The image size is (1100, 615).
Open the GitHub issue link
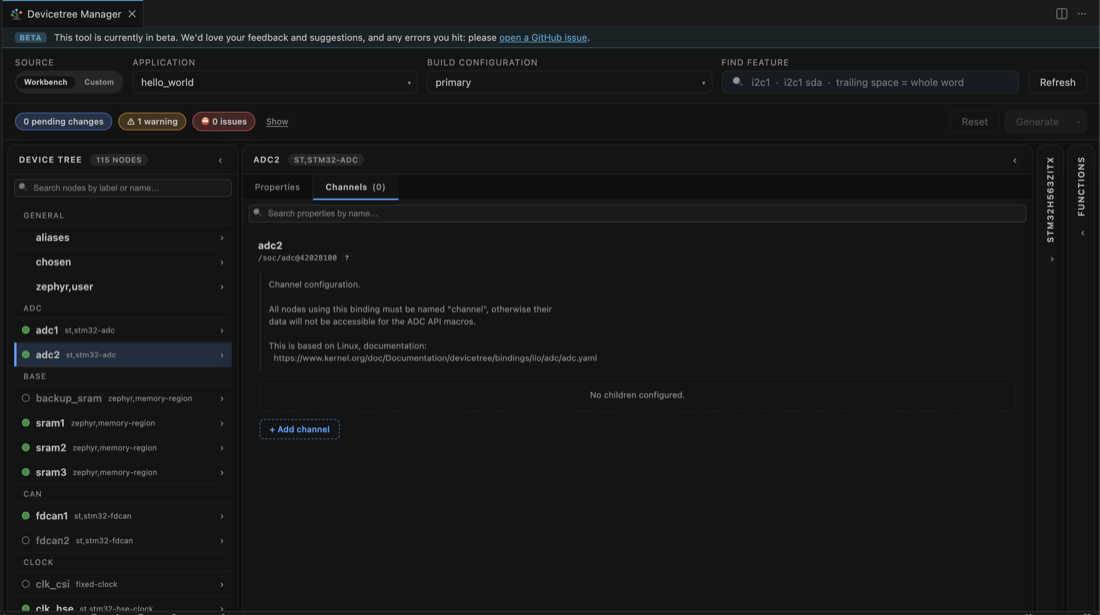pos(543,38)
